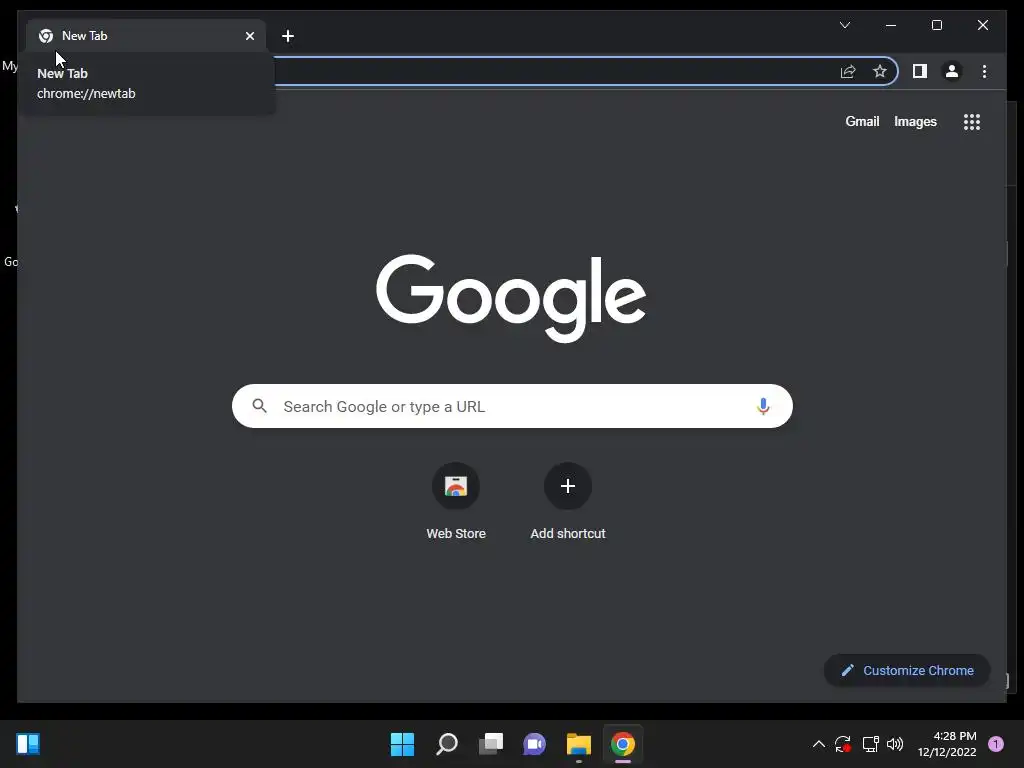The width and height of the screenshot is (1024, 768).
Task: Click the Google logo
Action: click(511, 298)
